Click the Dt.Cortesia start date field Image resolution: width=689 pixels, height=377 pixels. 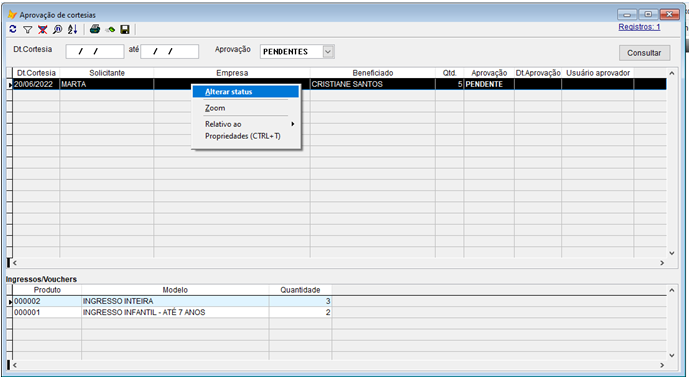[x=95, y=51]
